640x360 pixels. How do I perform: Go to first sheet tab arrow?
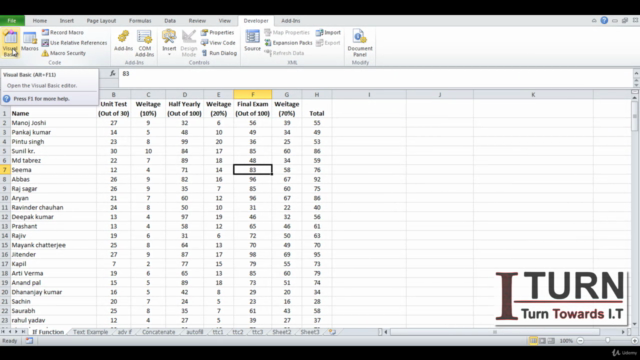tap(3, 332)
